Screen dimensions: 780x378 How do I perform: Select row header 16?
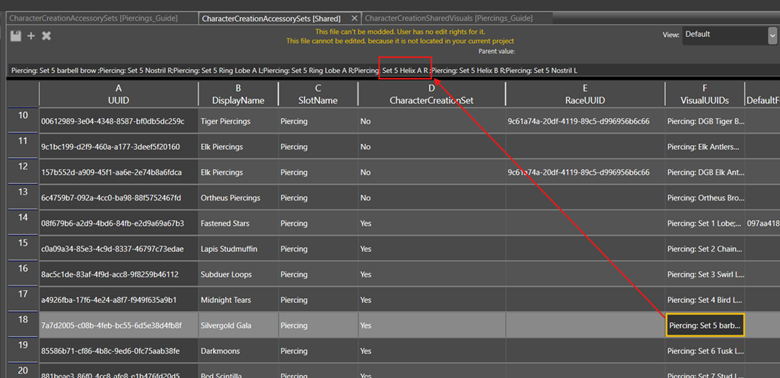click(x=23, y=275)
